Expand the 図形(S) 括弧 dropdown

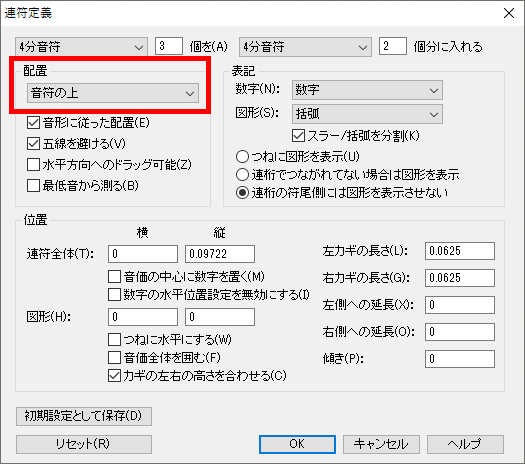pos(367,114)
